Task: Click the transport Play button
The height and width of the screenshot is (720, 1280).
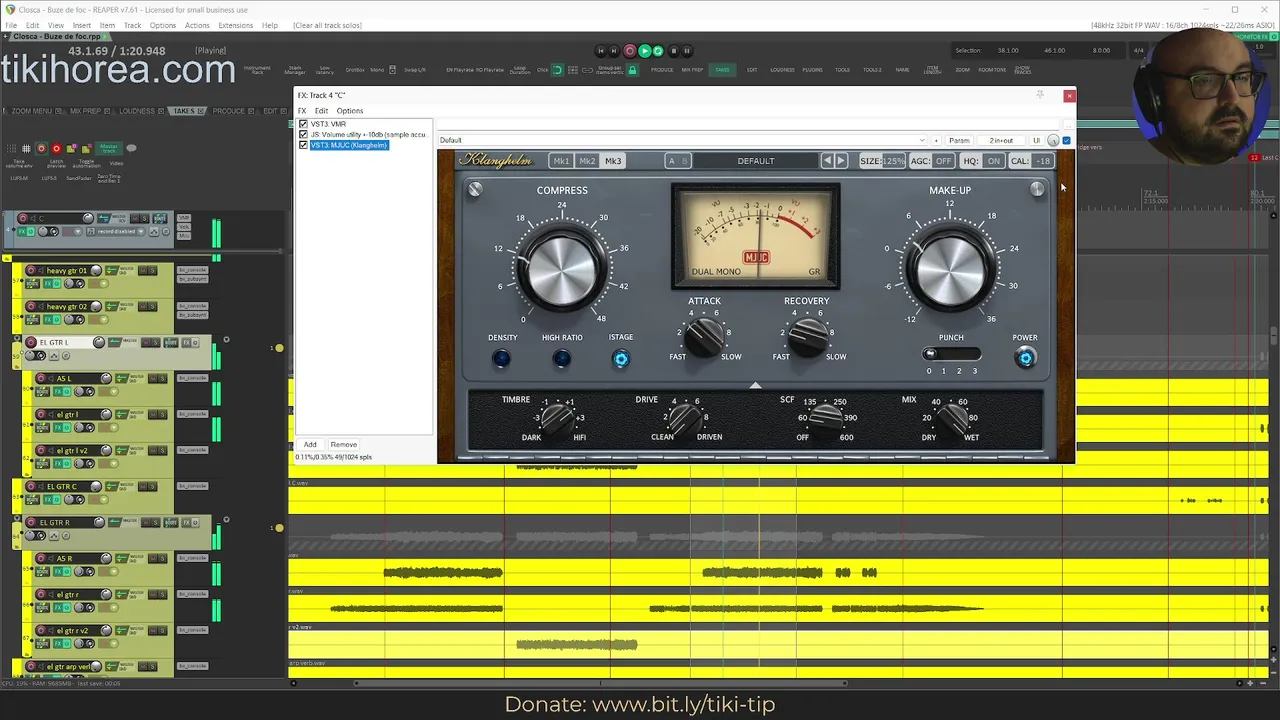Action: [645, 50]
